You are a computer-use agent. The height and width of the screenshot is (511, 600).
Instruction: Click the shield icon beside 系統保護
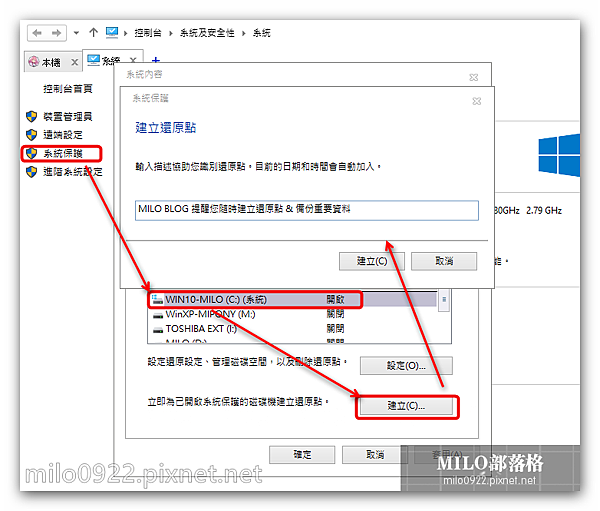pos(31,153)
